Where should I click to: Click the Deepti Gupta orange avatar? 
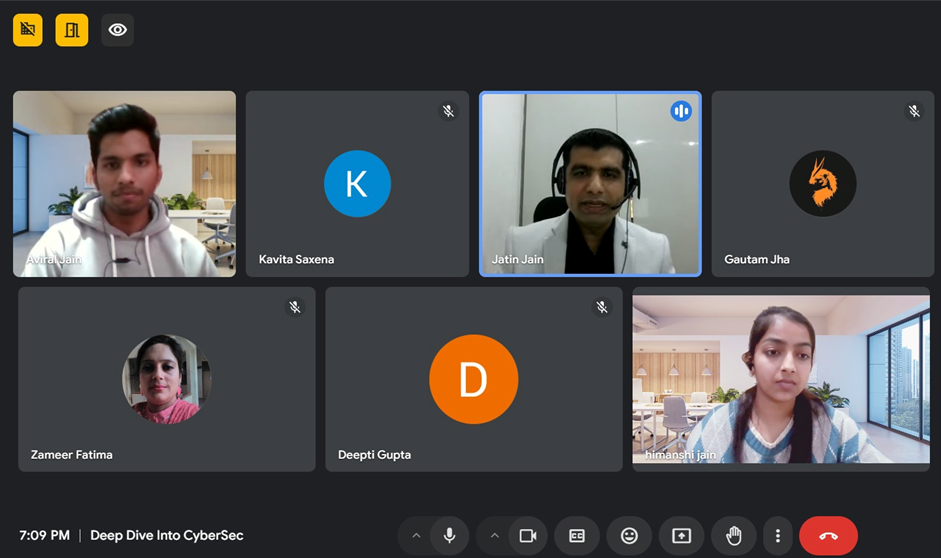tap(473, 380)
